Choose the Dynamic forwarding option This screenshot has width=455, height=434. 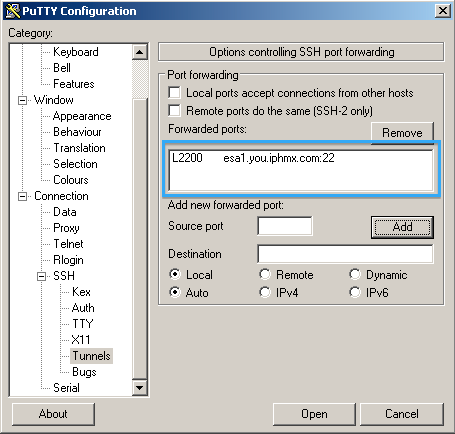tap(355, 274)
